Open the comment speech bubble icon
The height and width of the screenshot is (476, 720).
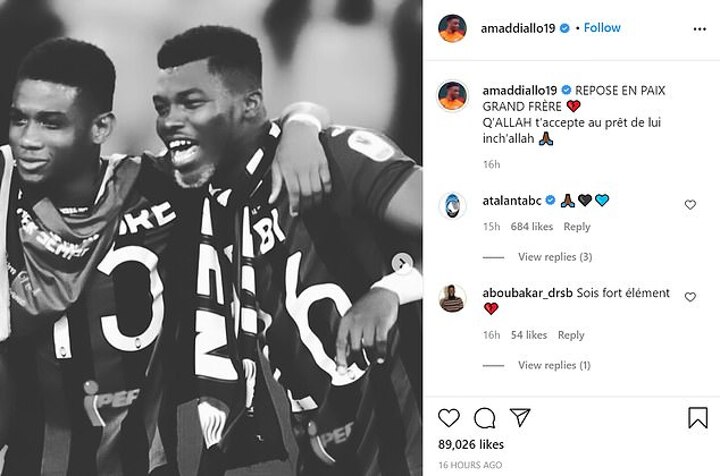click(x=484, y=418)
